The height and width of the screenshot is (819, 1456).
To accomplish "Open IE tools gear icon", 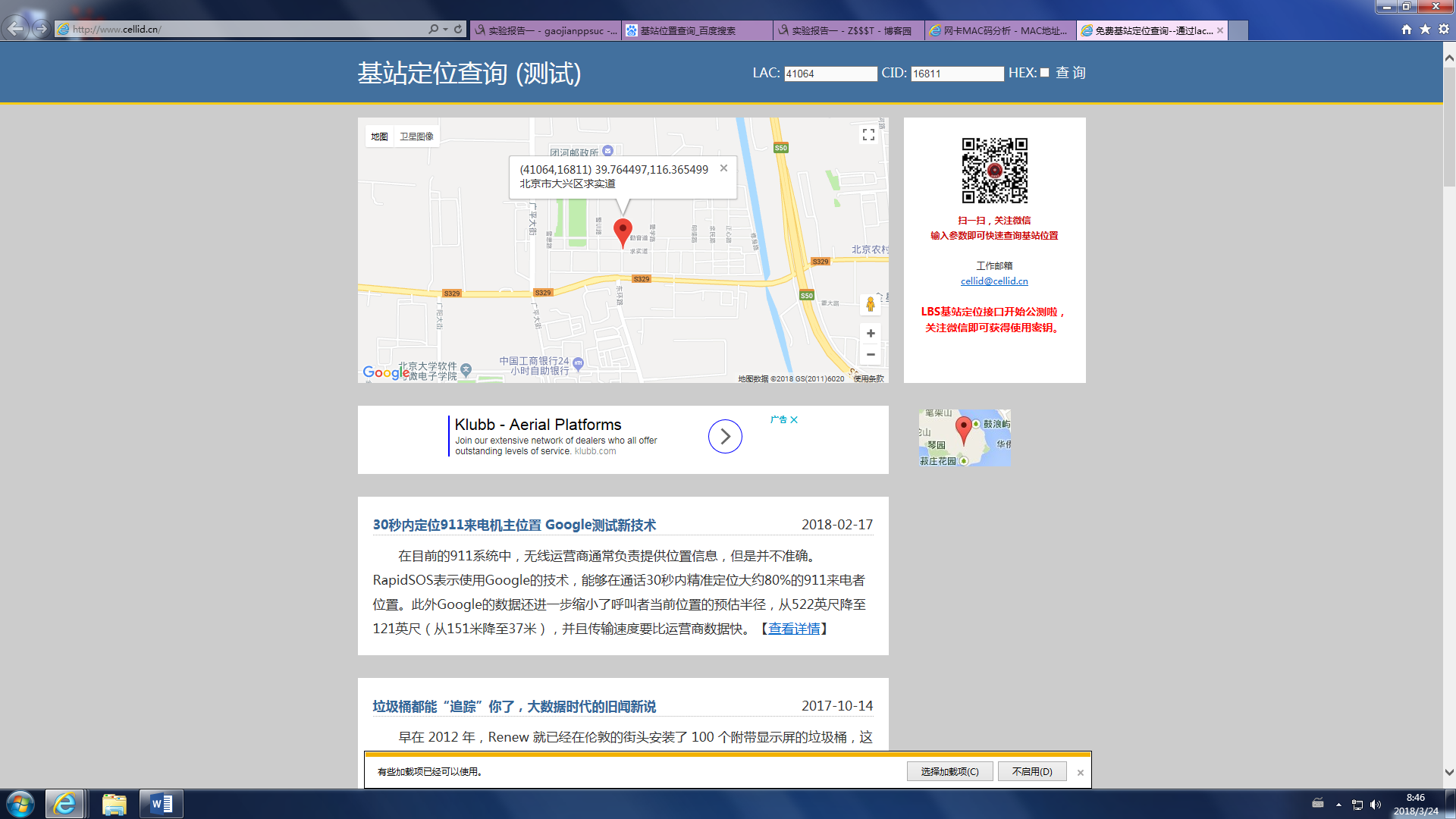I will tap(1444, 29).
